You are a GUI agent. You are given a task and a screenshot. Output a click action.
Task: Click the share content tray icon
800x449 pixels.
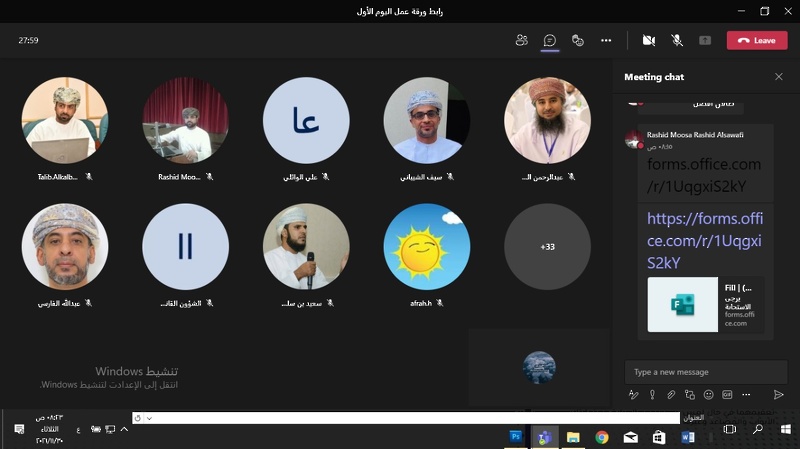(705, 40)
